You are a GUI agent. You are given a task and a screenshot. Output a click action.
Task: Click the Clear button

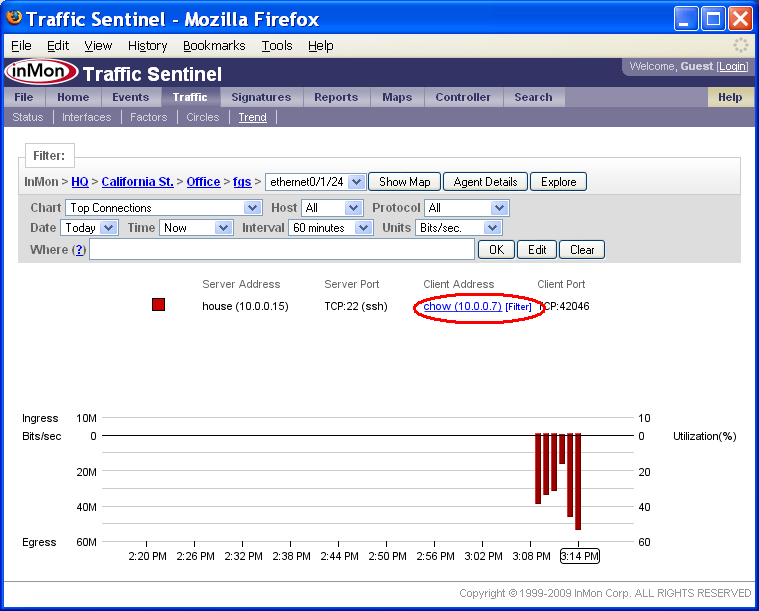[582, 250]
